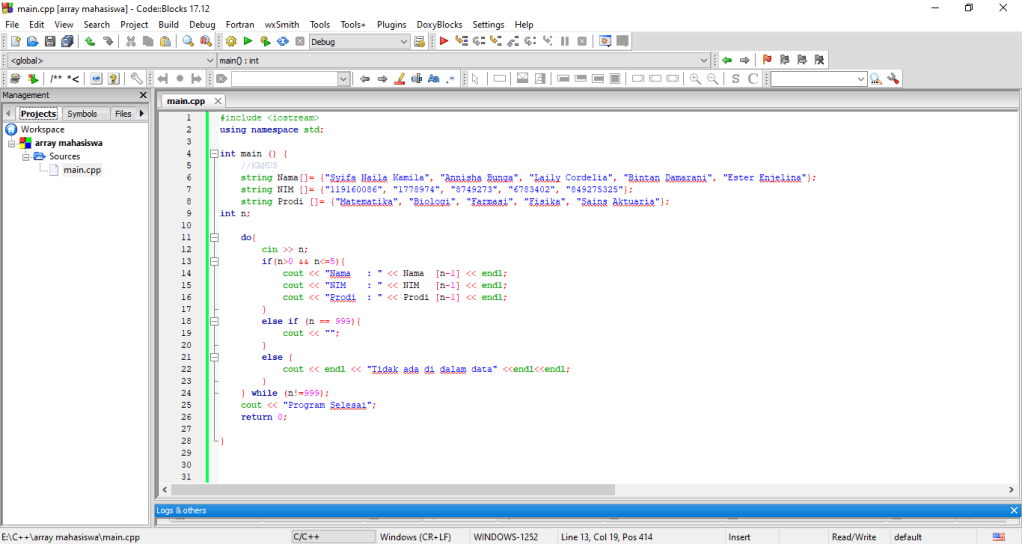Click the Cut scissors icon
The height and width of the screenshot is (544, 1022).
coord(130,41)
